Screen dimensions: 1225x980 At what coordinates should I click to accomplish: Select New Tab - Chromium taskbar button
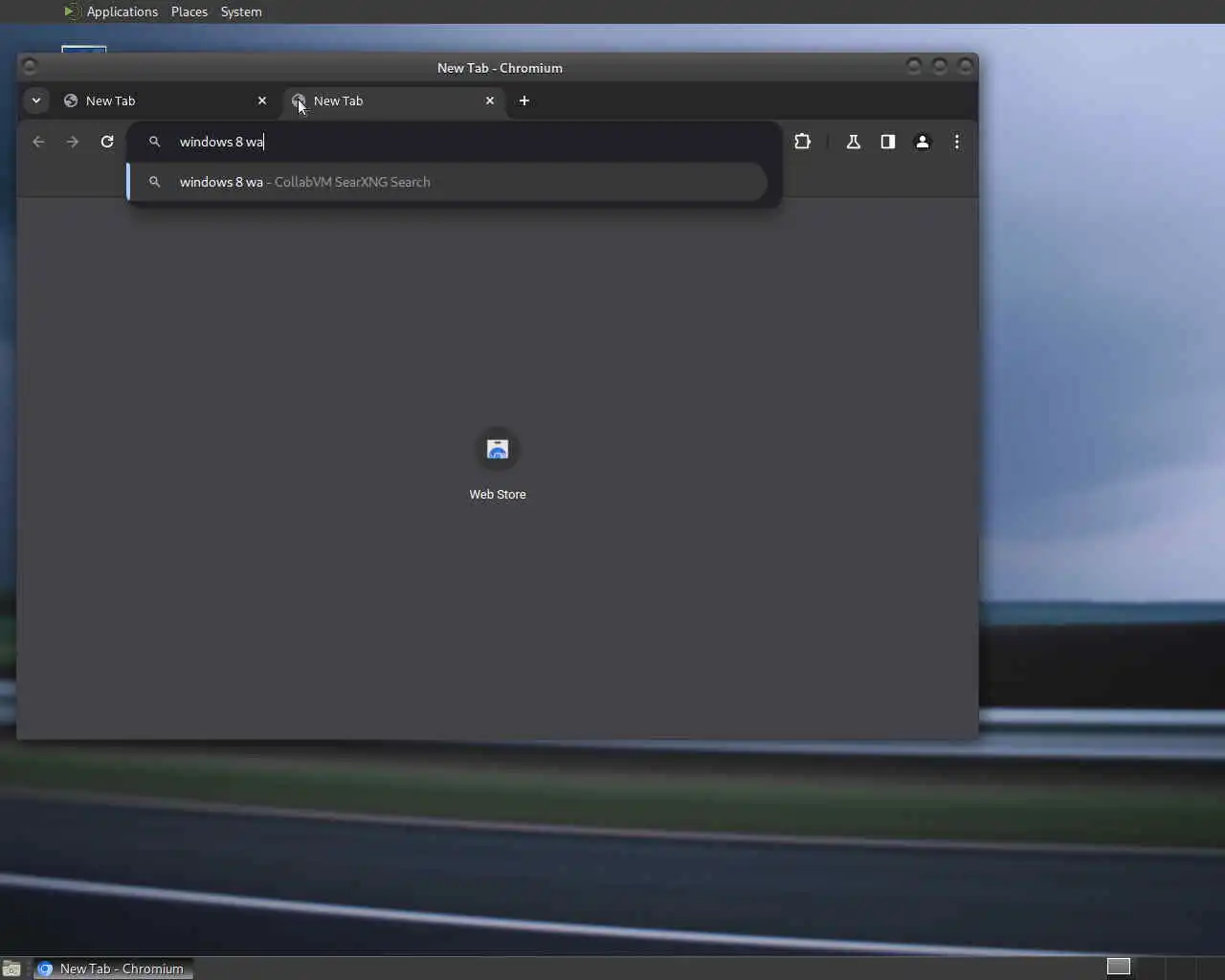coord(114,969)
